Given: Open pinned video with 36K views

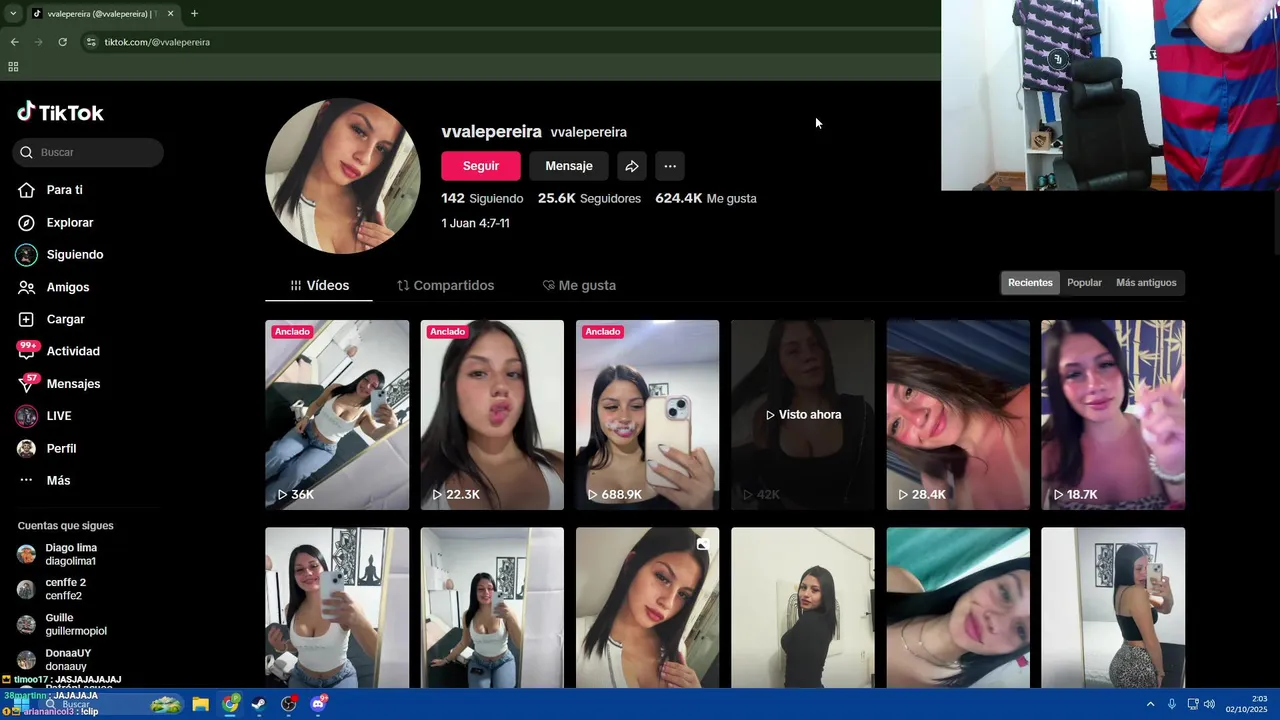Looking at the screenshot, I should click(337, 415).
